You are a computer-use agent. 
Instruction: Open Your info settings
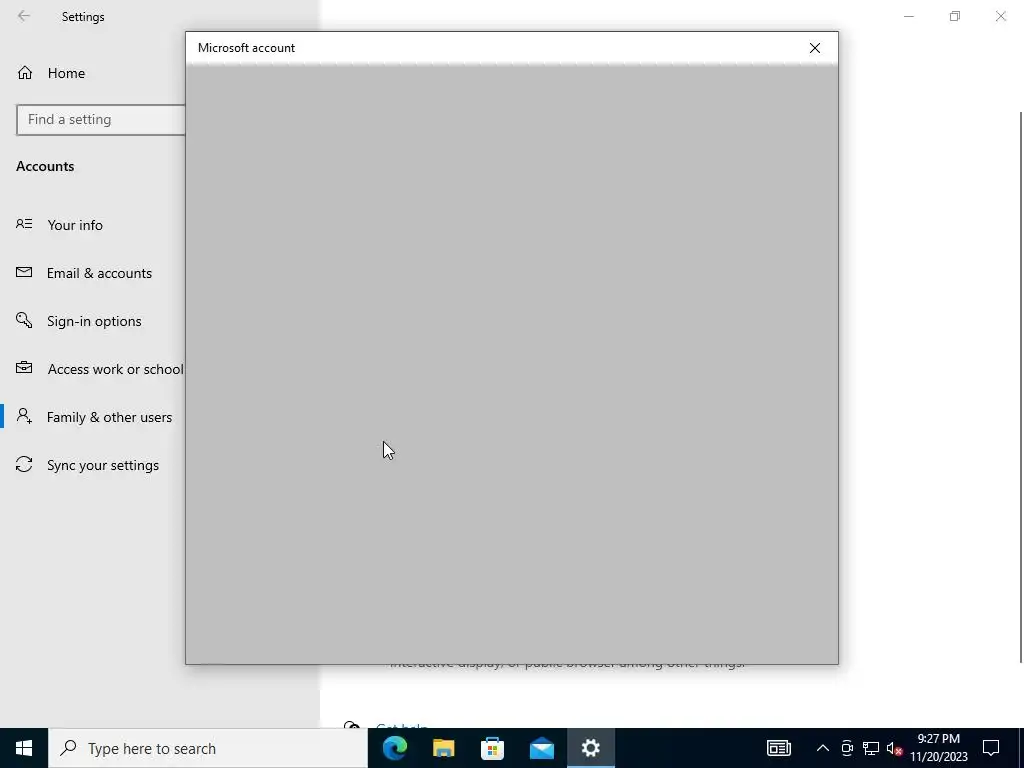75,225
